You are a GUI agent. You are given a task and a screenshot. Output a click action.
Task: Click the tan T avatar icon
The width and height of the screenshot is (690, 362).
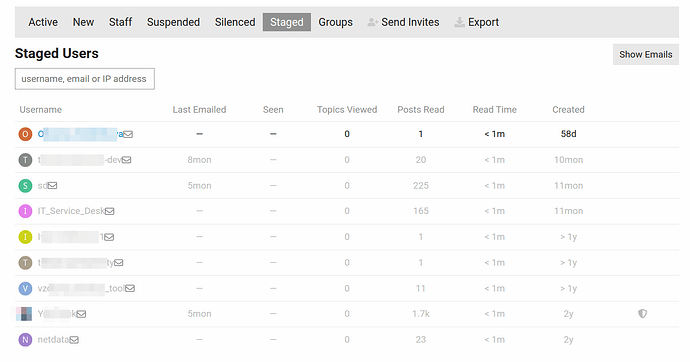[x=25, y=263]
